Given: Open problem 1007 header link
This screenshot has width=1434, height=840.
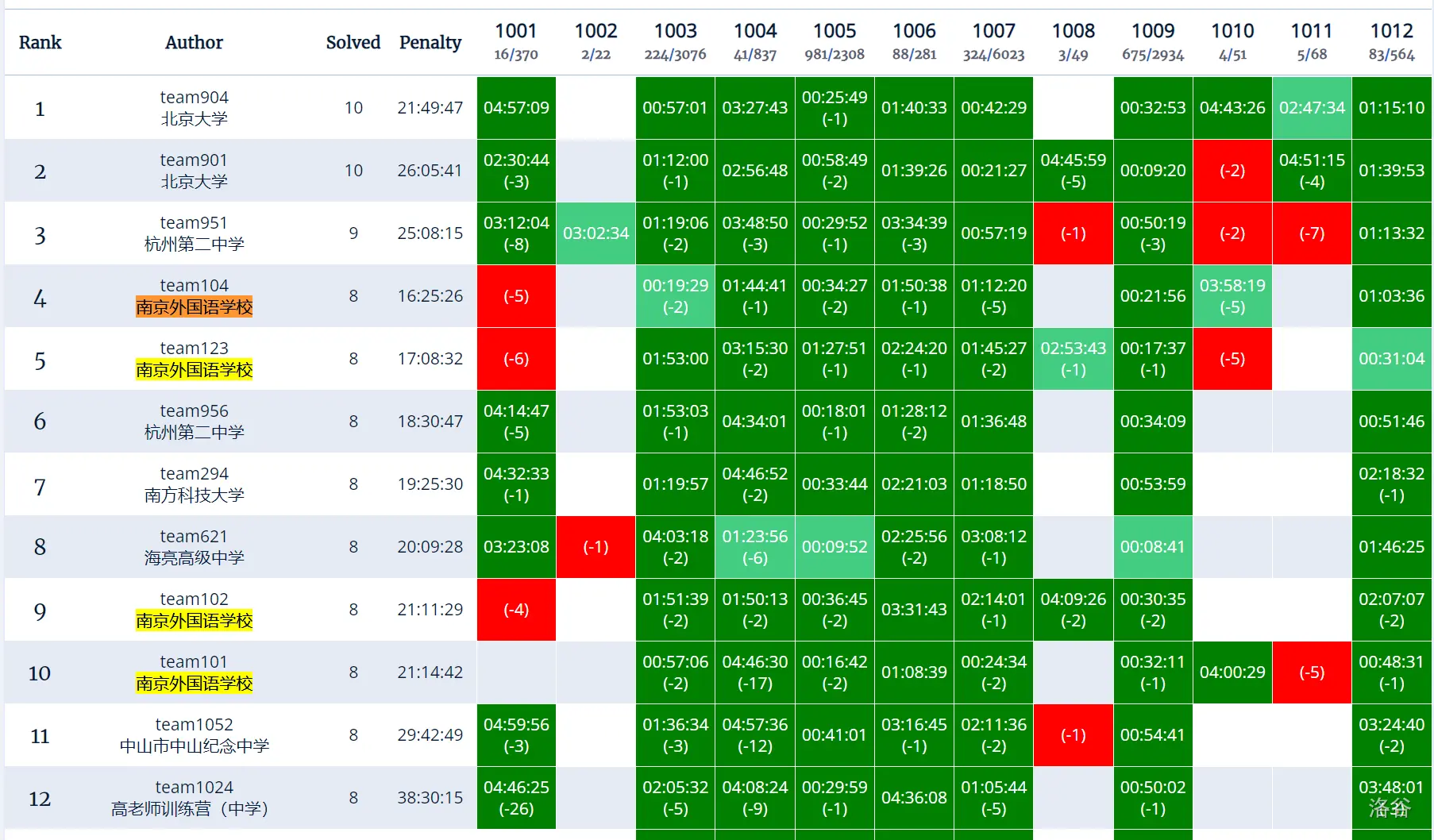Looking at the screenshot, I should [x=994, y=31].
